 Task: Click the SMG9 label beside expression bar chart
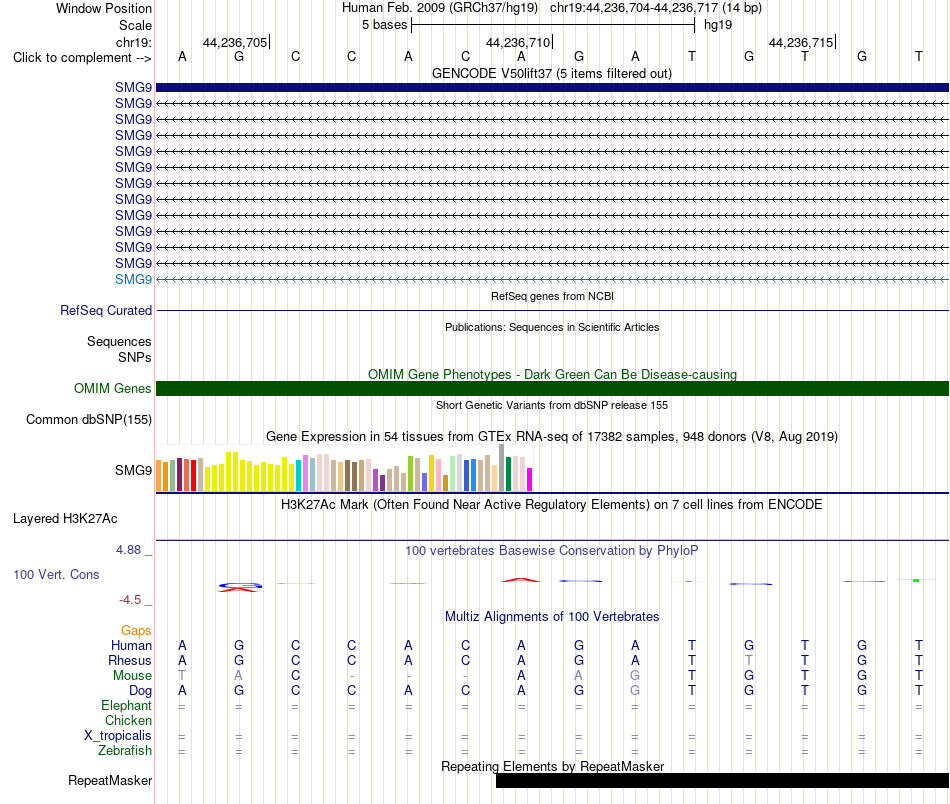point(133,470)
